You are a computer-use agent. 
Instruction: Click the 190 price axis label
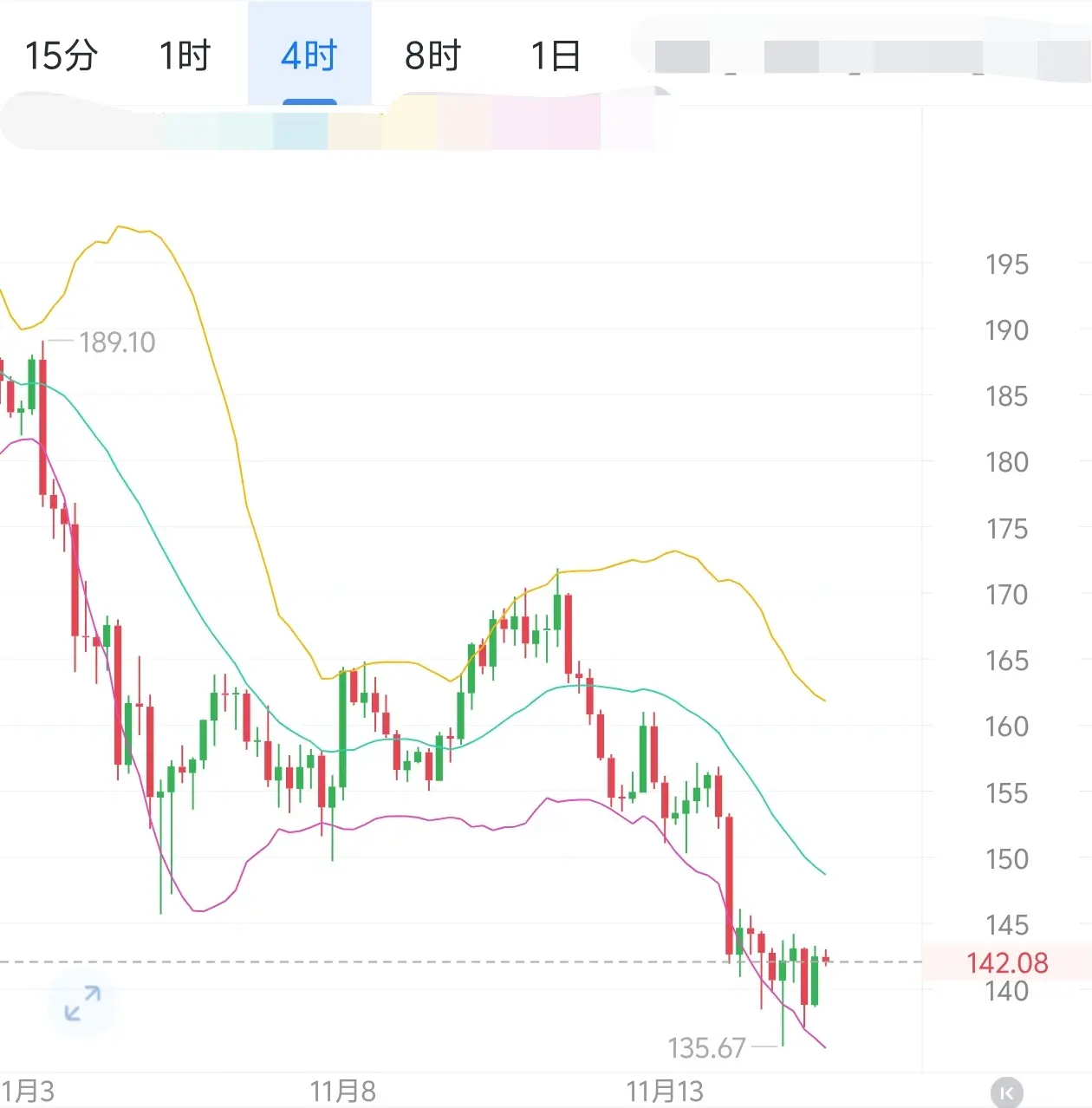(1006, 330)
